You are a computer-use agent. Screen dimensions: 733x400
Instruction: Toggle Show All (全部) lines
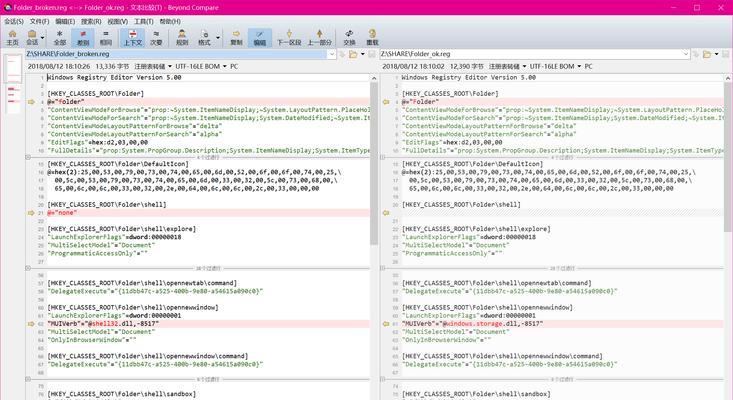[59, 37]
